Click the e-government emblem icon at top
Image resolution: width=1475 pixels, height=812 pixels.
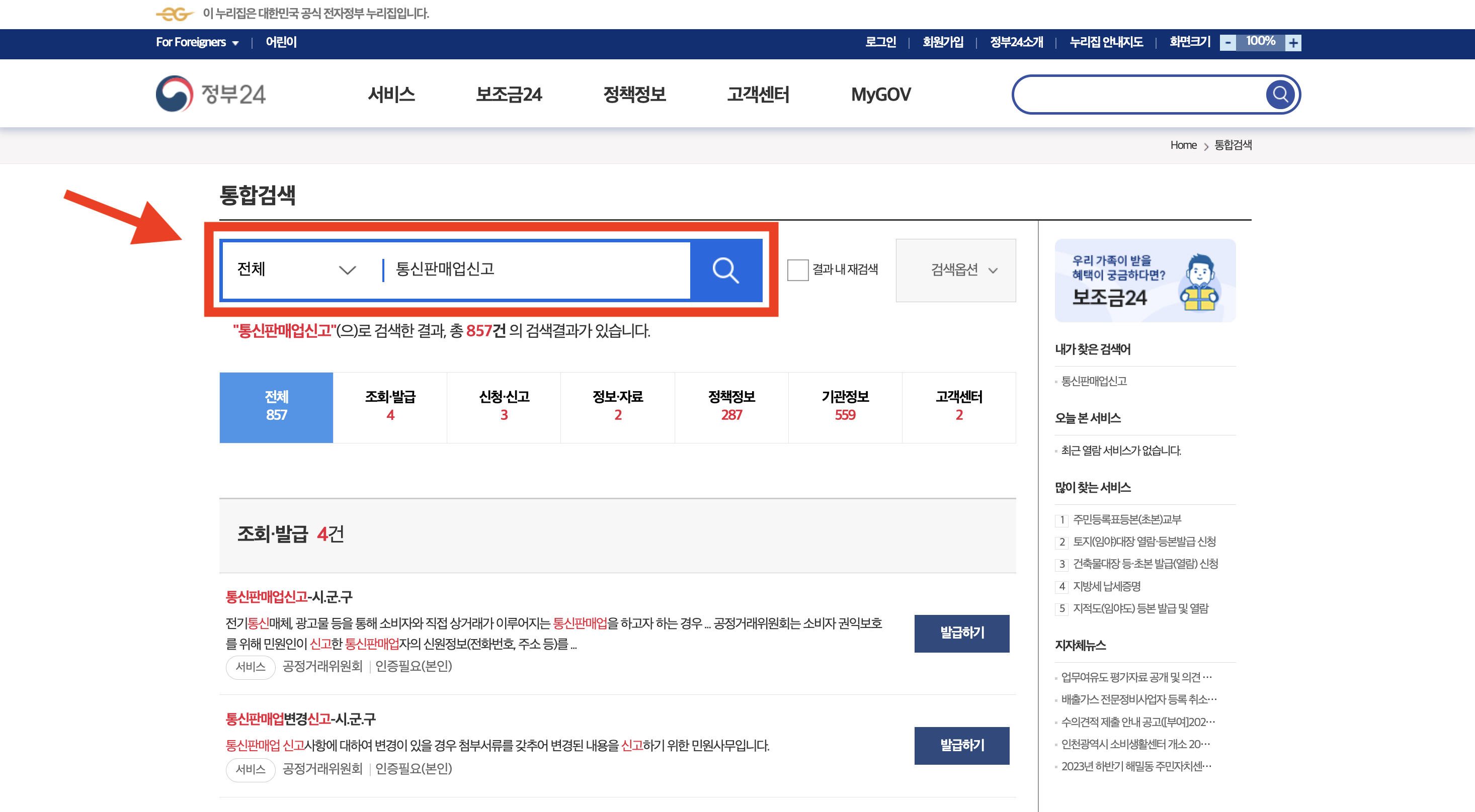tap(174, 14)
